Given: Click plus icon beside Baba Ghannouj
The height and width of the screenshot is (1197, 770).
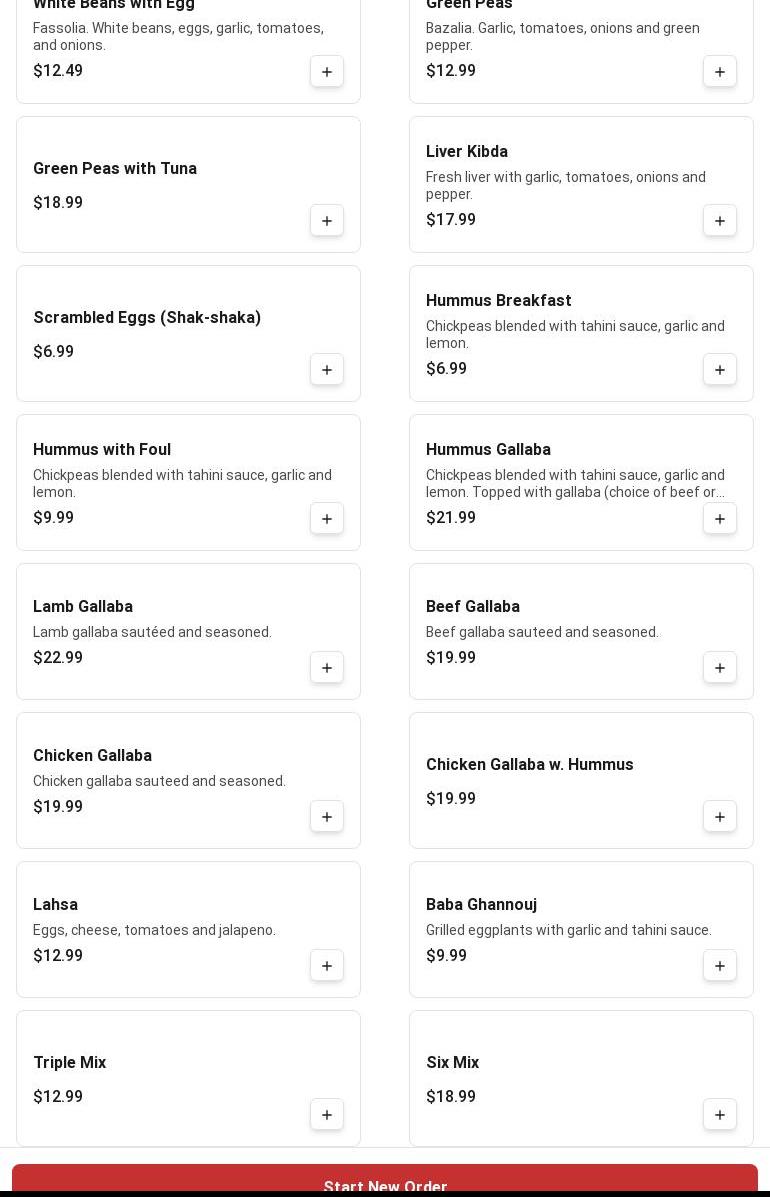Looking at the screenshot, I should [720, 965].
